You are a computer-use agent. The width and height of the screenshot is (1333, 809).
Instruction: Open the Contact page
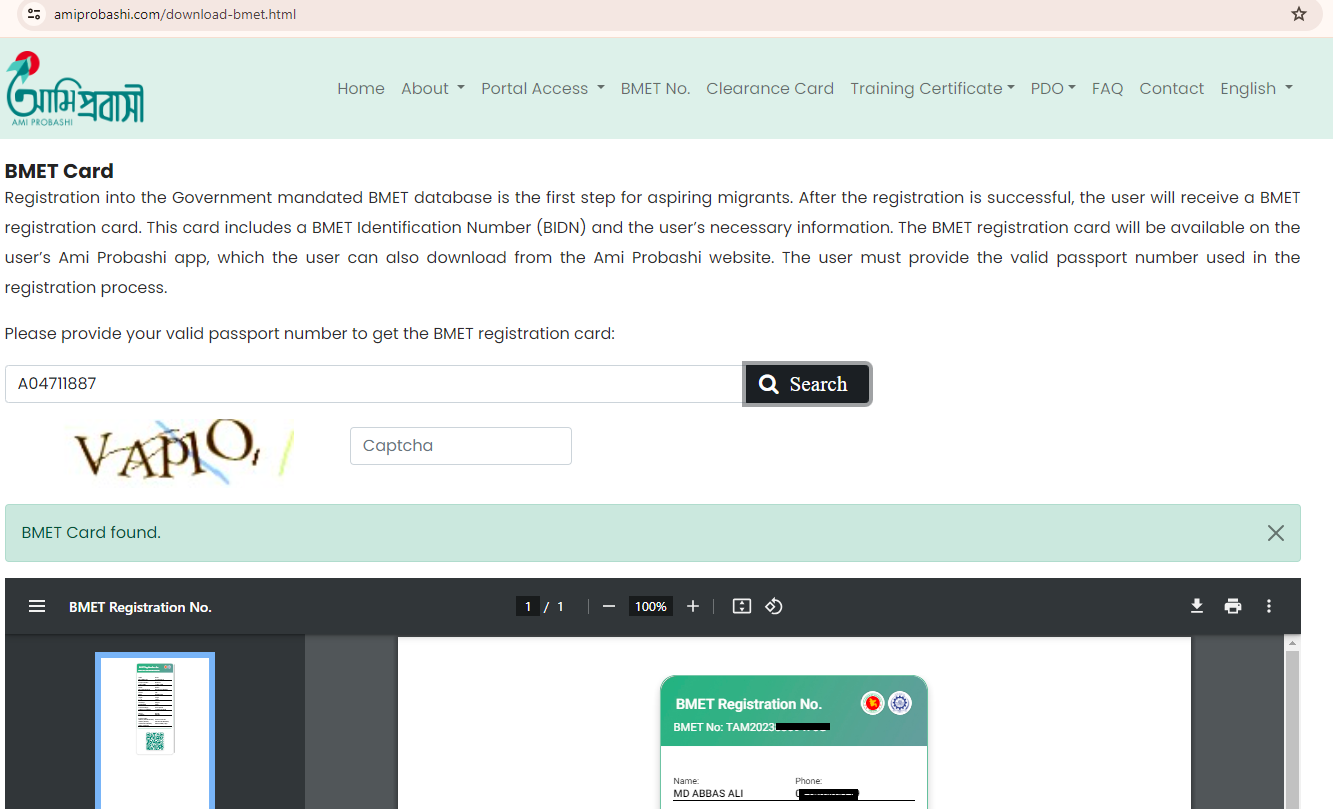pos(1171,88)
